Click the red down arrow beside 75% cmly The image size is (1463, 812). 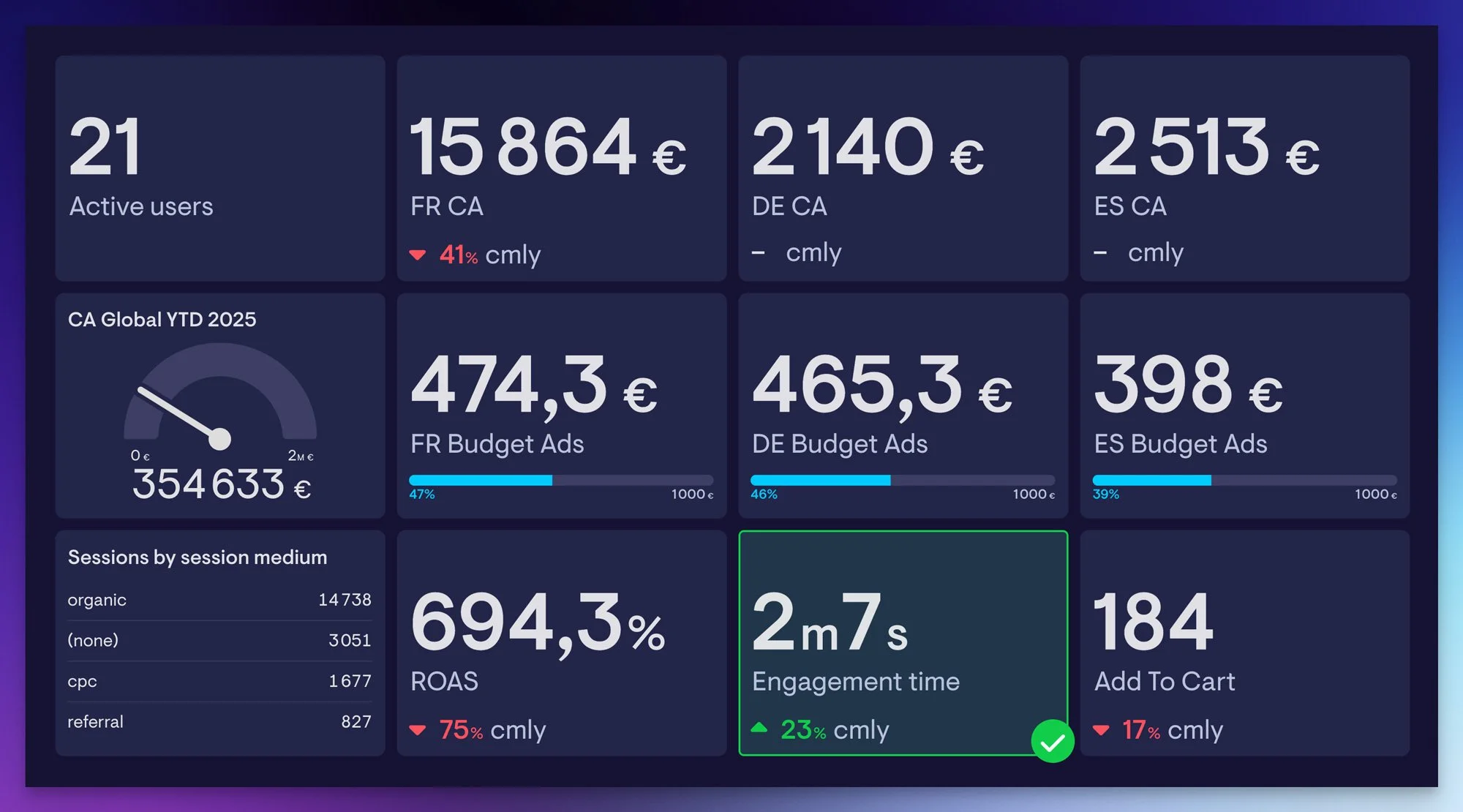click(x=418, y=730)
